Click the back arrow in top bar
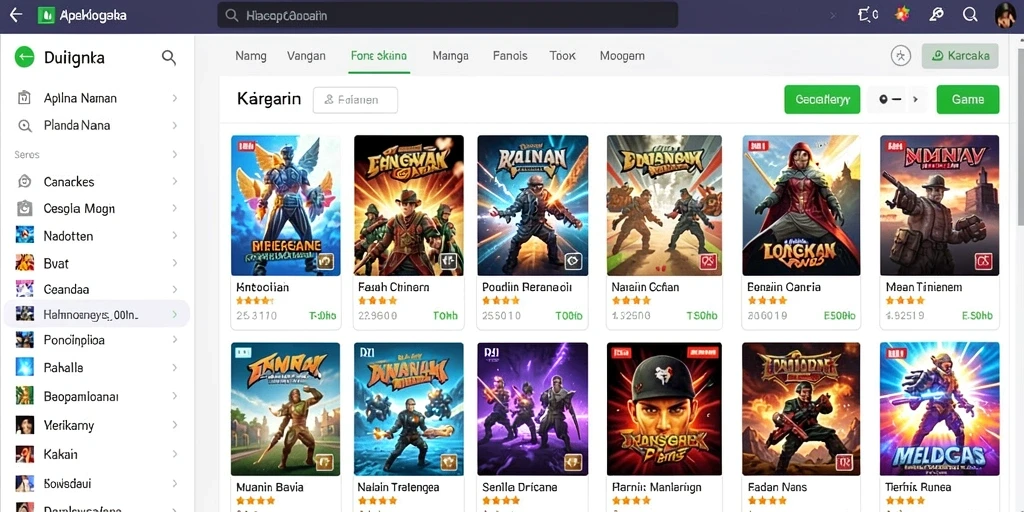Image resolution: width=1024 pixels, height=512 pixels. tap(16, 15)
